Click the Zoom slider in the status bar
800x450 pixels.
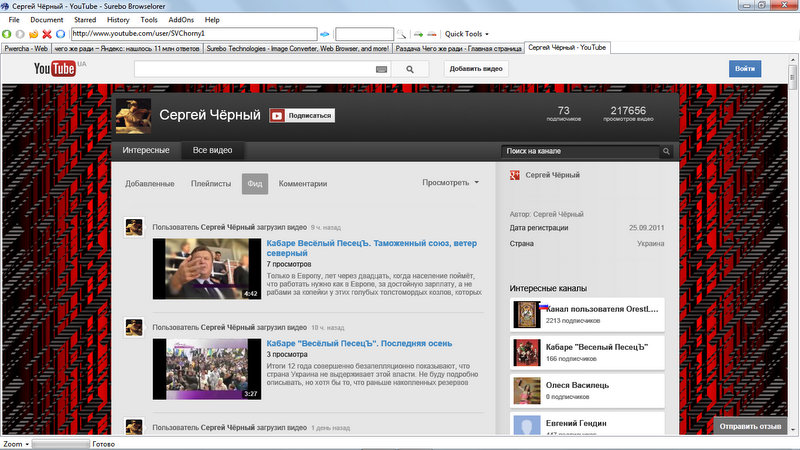(x=60, y=444)
